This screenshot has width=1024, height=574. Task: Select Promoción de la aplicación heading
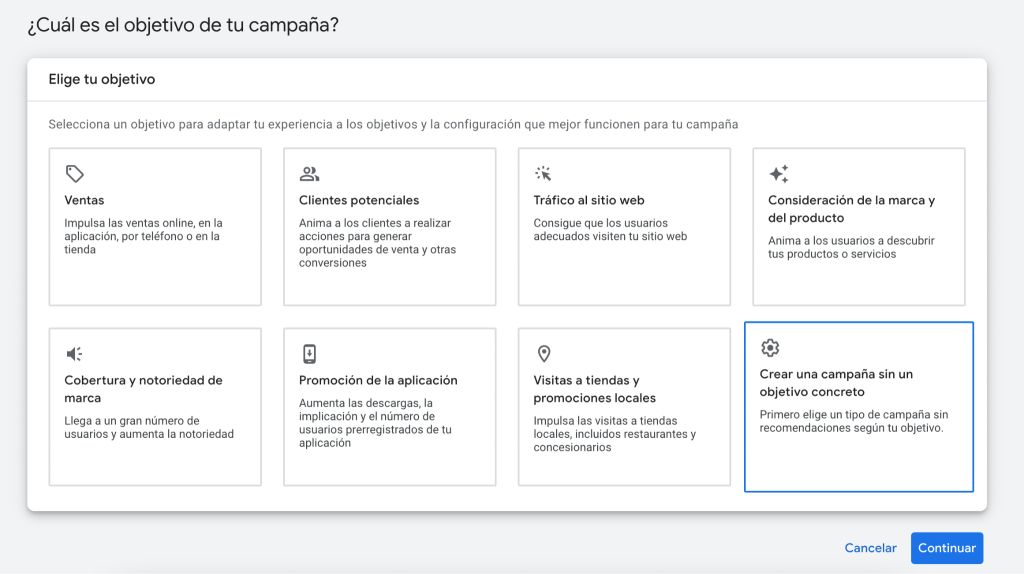[x=378, y=381]
